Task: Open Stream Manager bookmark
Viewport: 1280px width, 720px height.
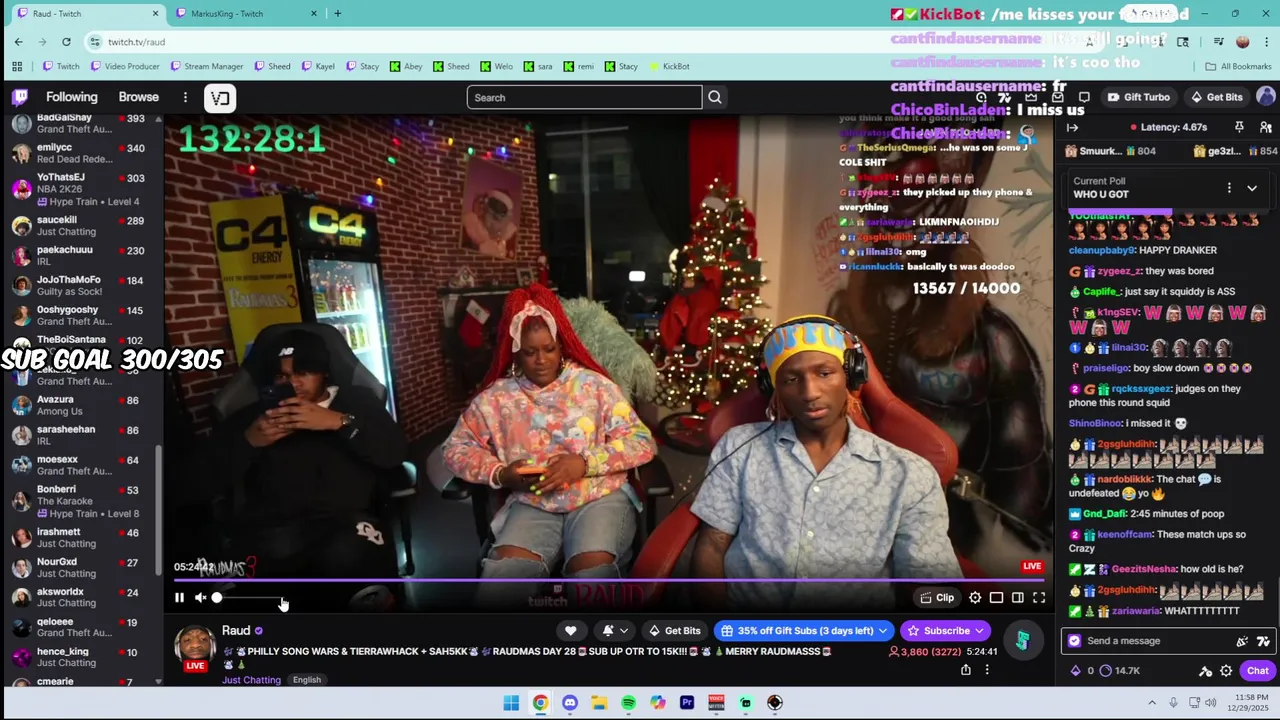Action: [207, 66]
